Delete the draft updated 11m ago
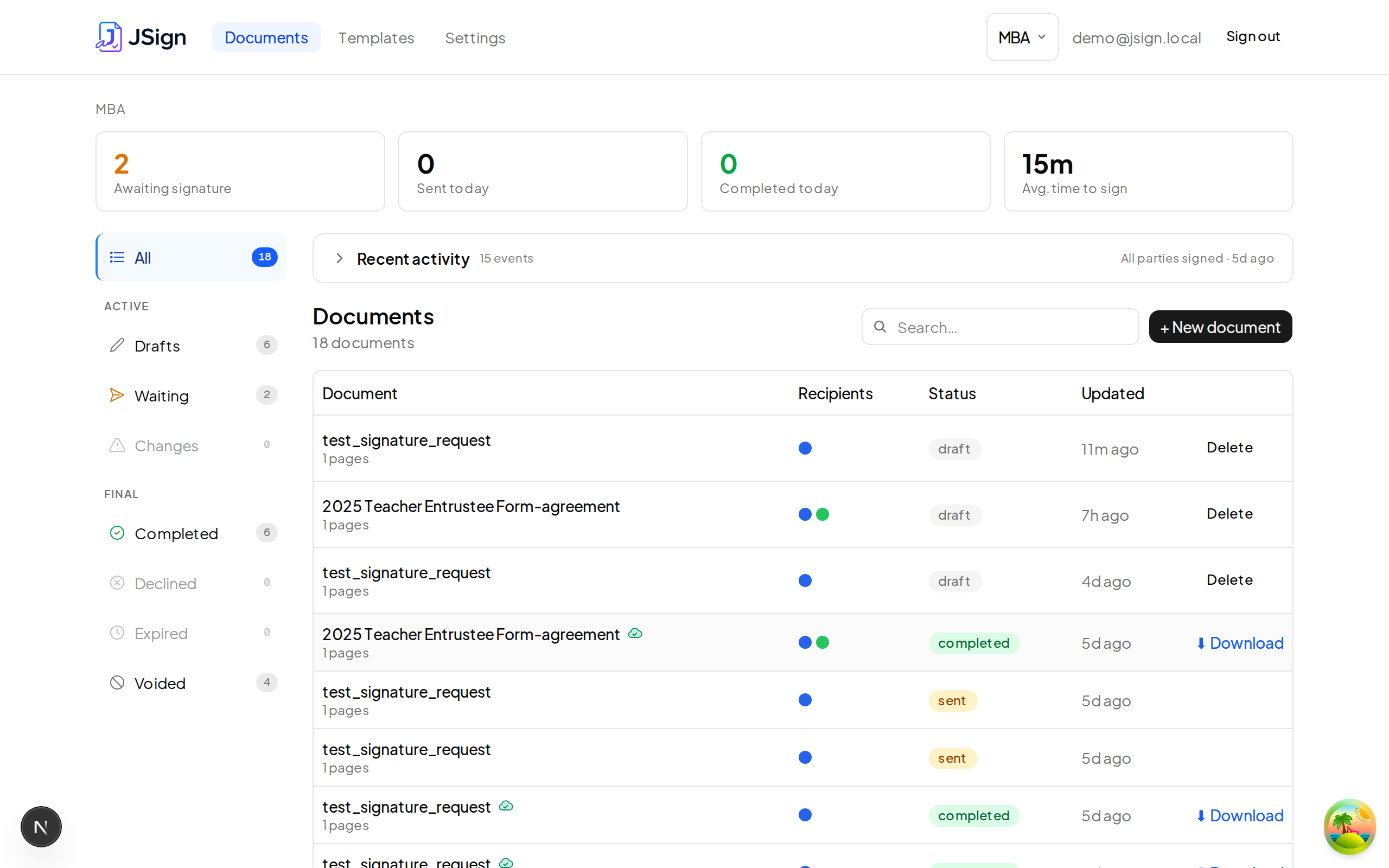 [1229, 447]
